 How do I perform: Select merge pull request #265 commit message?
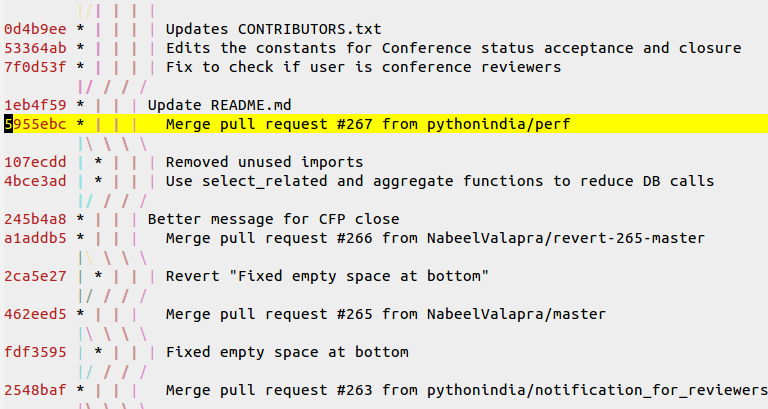[x=385, y=314]
